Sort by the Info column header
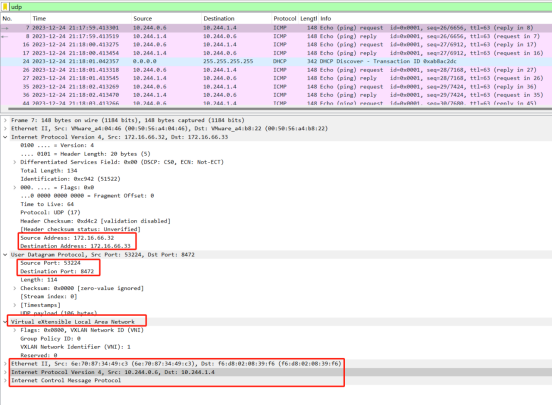This screenshot has height=405, width=552. click(326, 19)
